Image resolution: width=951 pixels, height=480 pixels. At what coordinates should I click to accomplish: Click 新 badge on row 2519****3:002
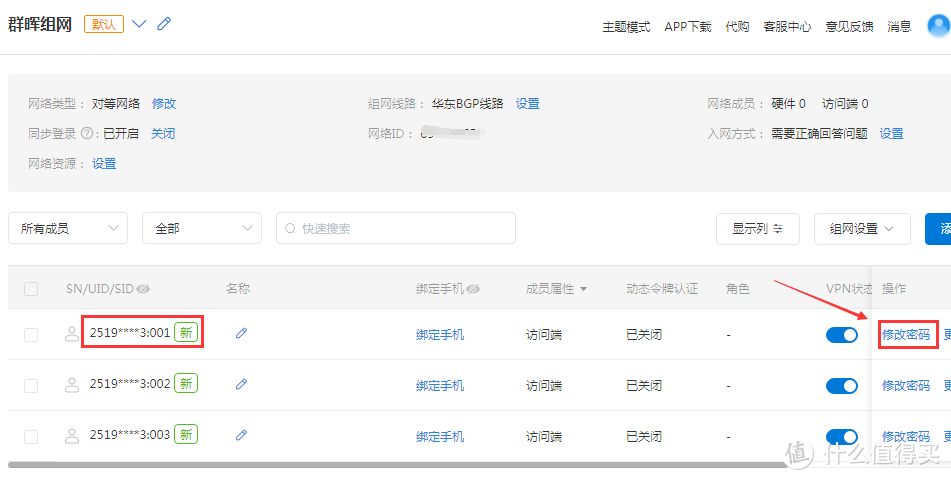click(186, 384)
